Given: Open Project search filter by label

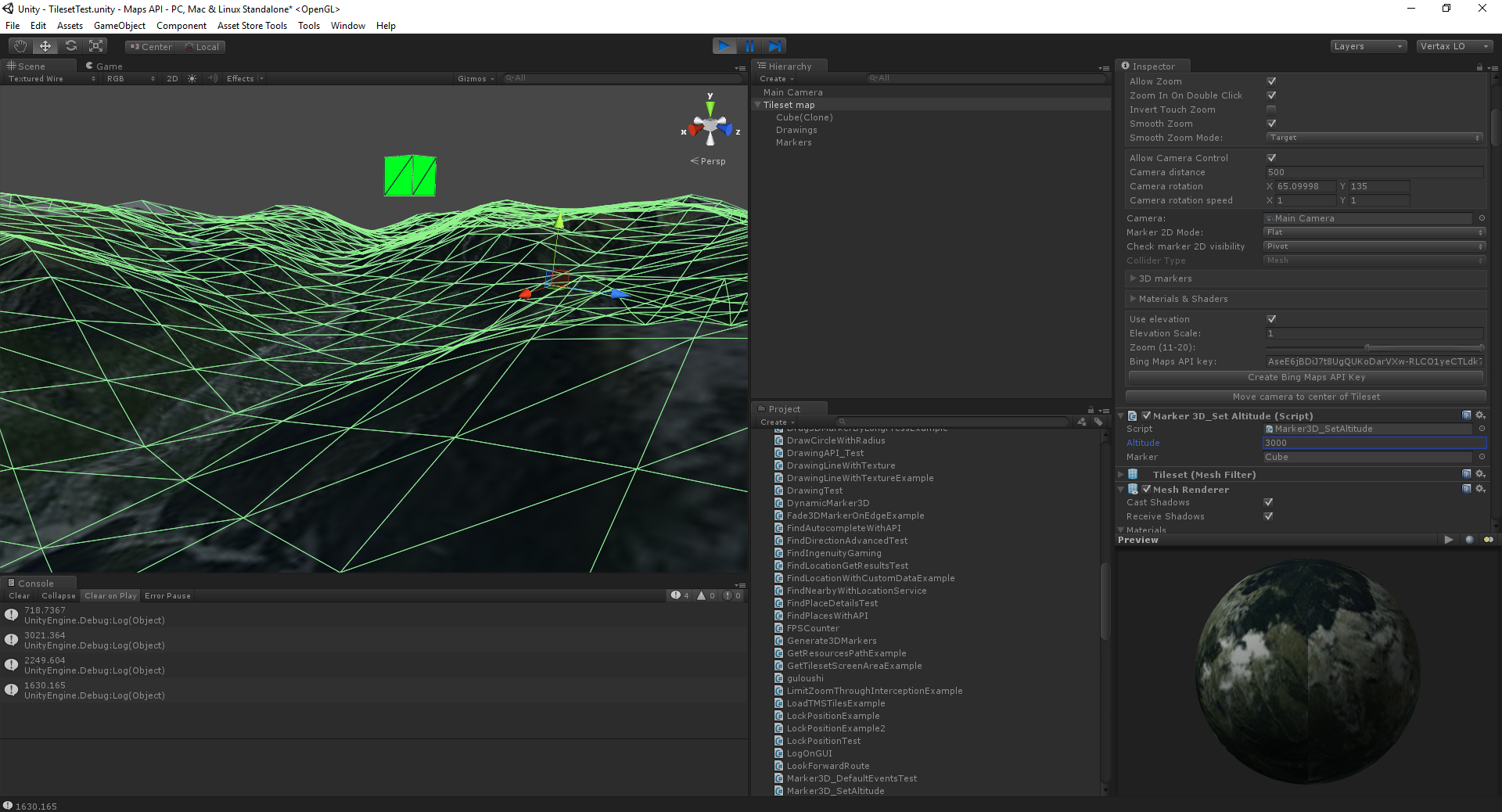Looking at the screenshot, I should tap(1098, 422).
